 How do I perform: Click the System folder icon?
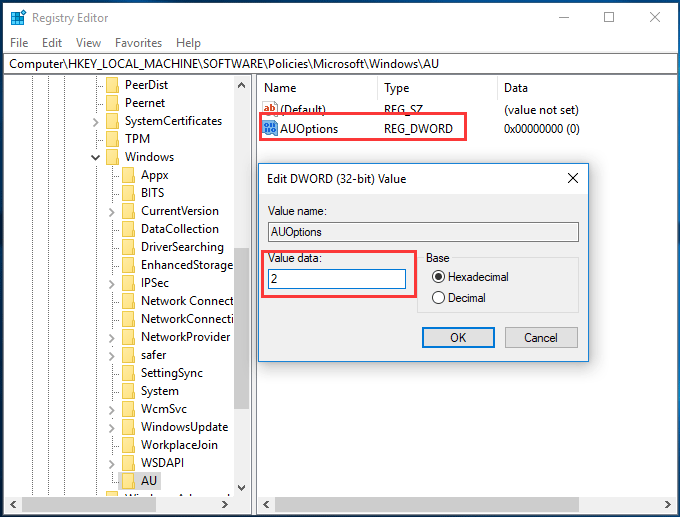tap(128, 391)
